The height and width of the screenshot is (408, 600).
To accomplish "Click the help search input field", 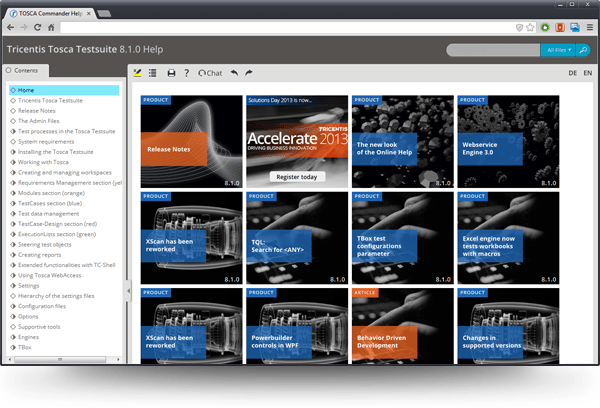I will [493, 50].
